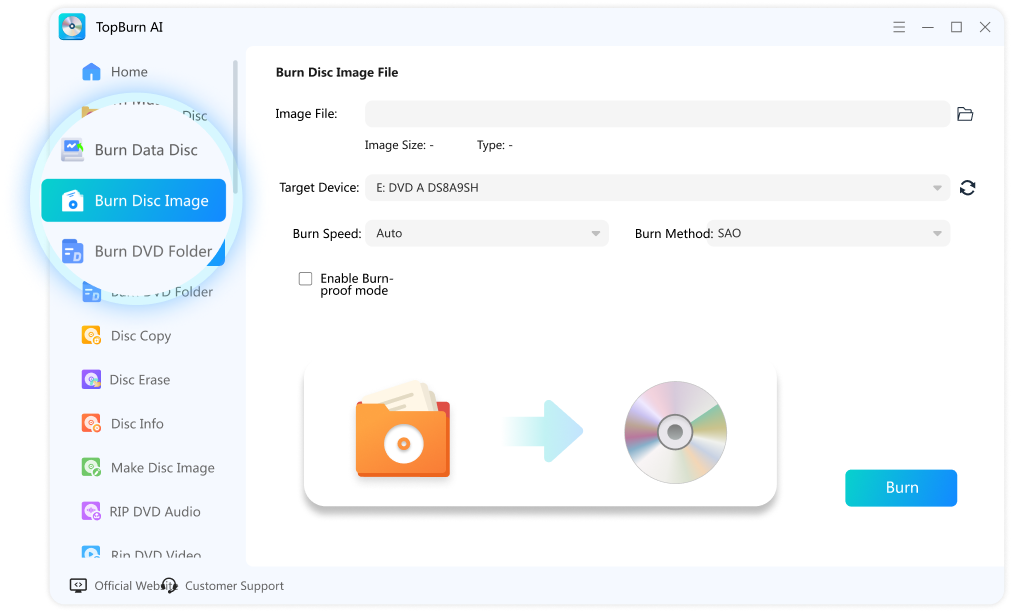Click the Disc Erase sidebar icon
The width and height of the screenshot is (1011, 611).
click(91, 380)
